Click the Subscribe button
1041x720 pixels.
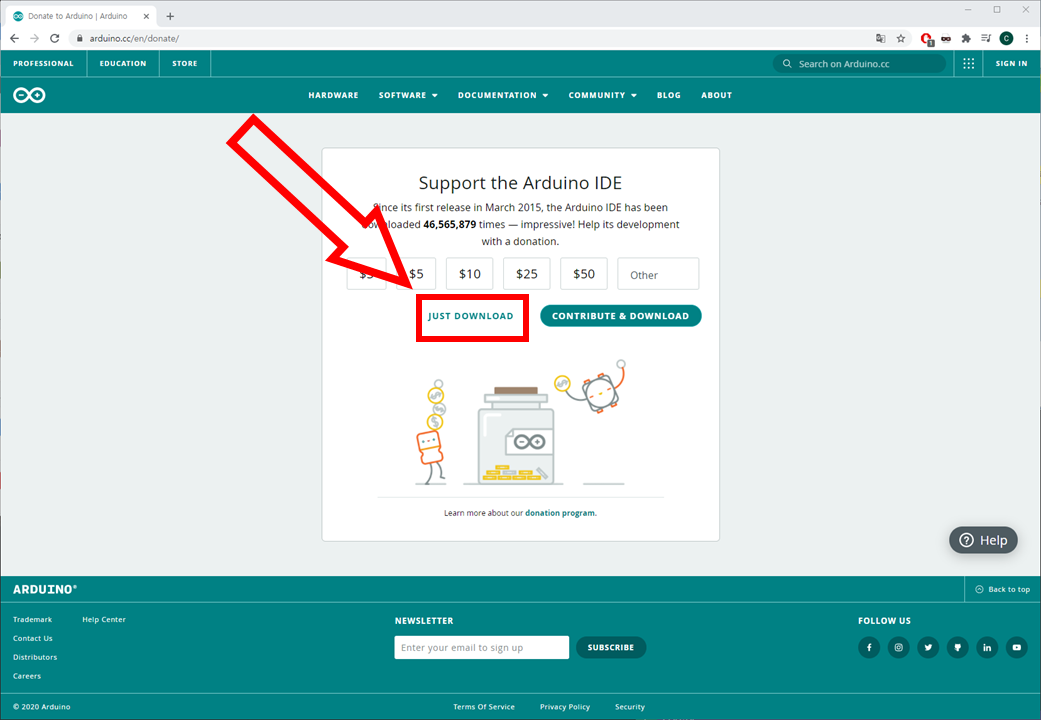tap(611, 648)
